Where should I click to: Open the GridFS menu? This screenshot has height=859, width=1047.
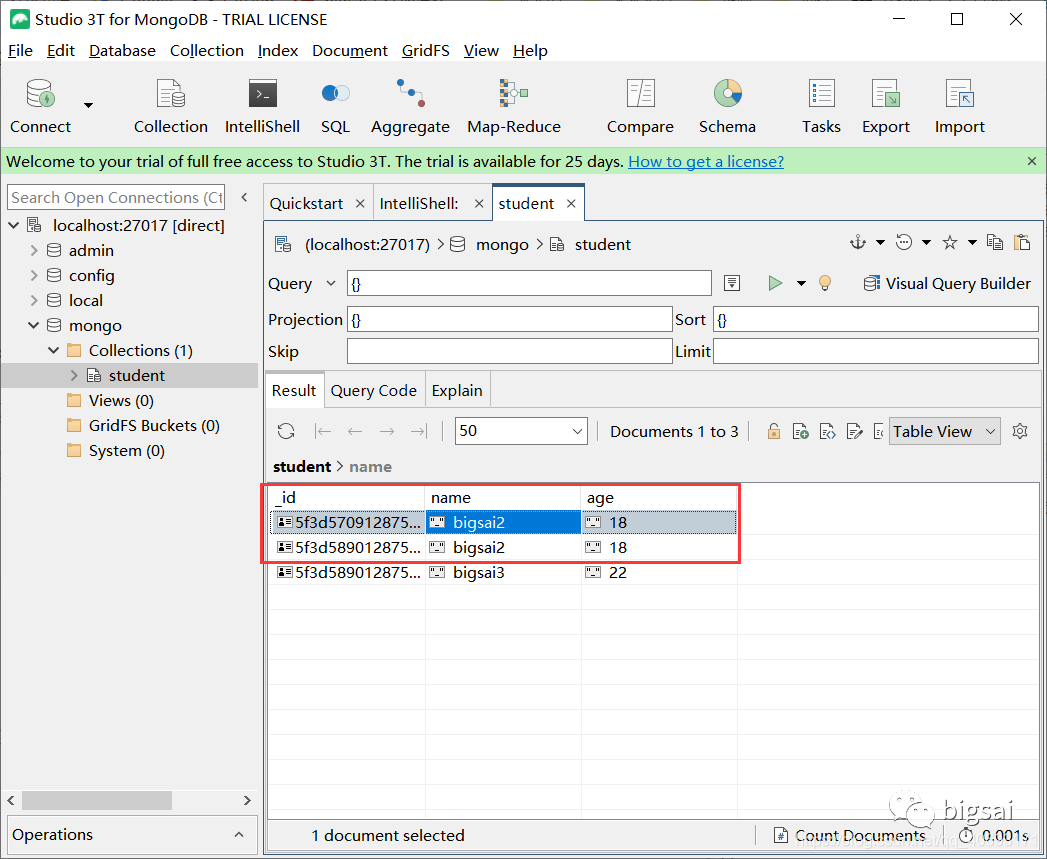(425, 51)
